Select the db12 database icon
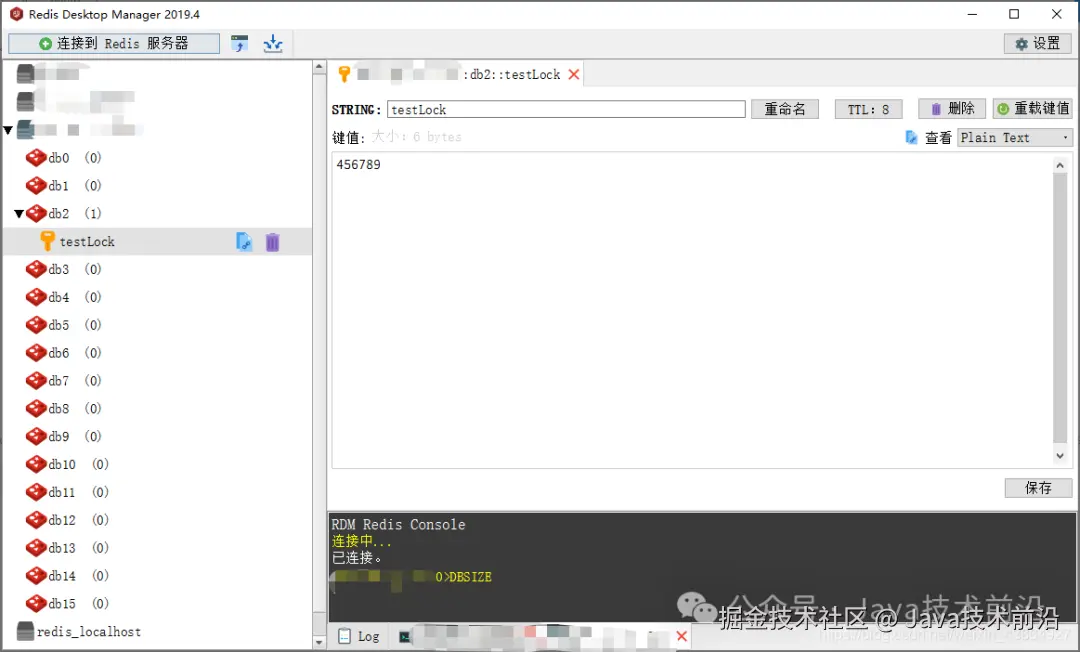Viewport: 1080px width, 652px height. click(x=36, y=520)
